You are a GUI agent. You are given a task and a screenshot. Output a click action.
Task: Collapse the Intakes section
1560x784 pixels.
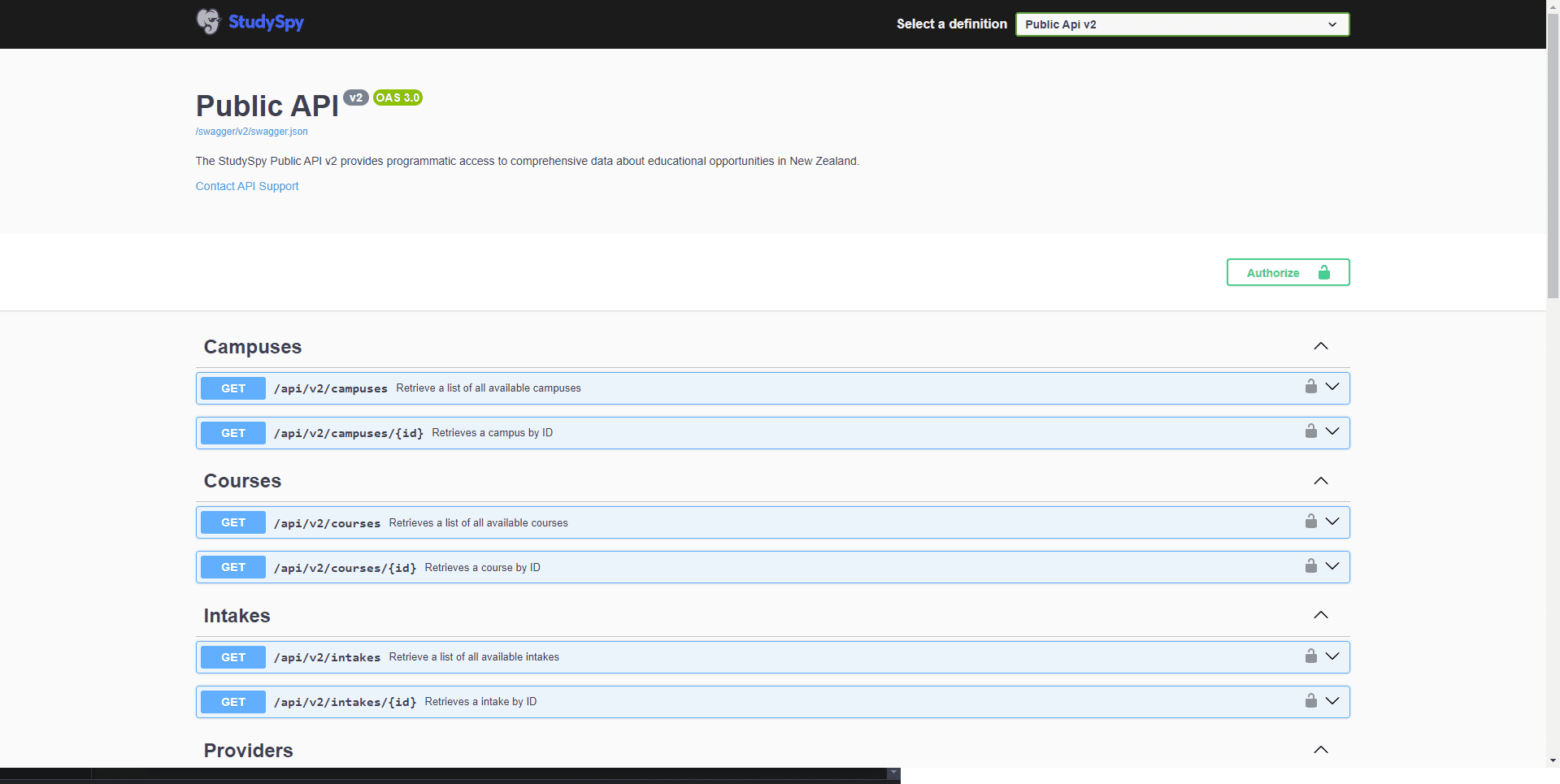(x=1321, y=615)
